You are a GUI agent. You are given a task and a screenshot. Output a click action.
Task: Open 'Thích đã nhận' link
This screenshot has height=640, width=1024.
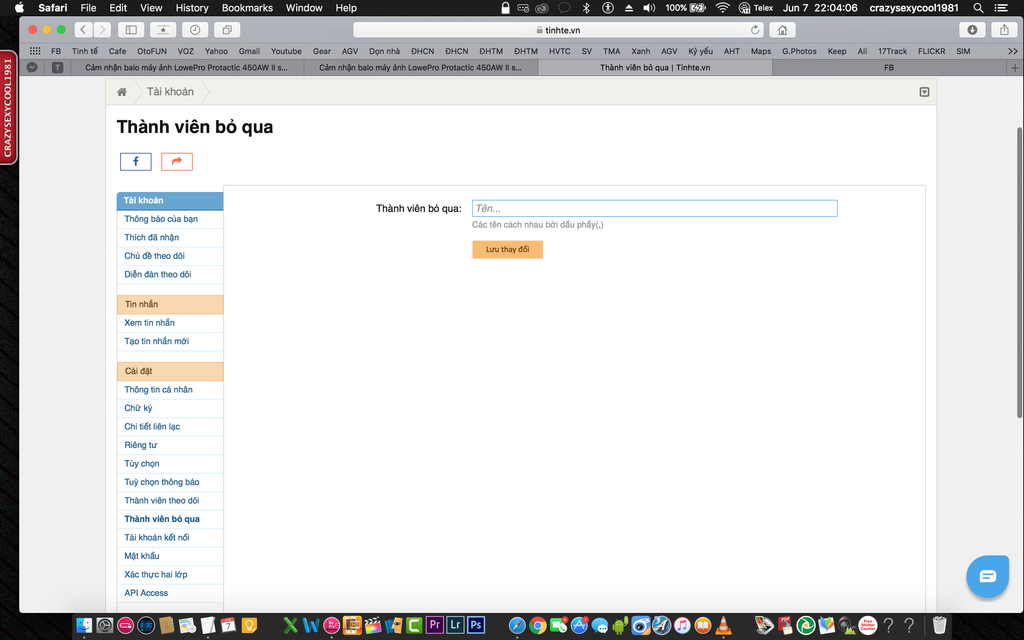pos(152,237)
